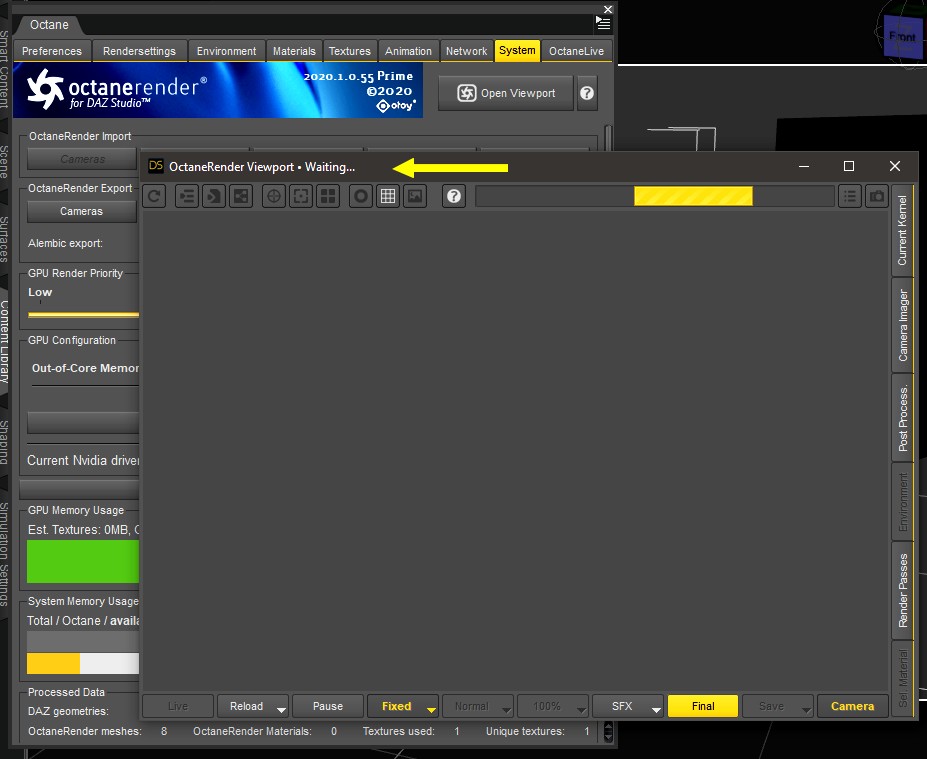Screen dimensions: 927x759
Task: Close the Octane pane with the X
Action: (x=608, y=9)
